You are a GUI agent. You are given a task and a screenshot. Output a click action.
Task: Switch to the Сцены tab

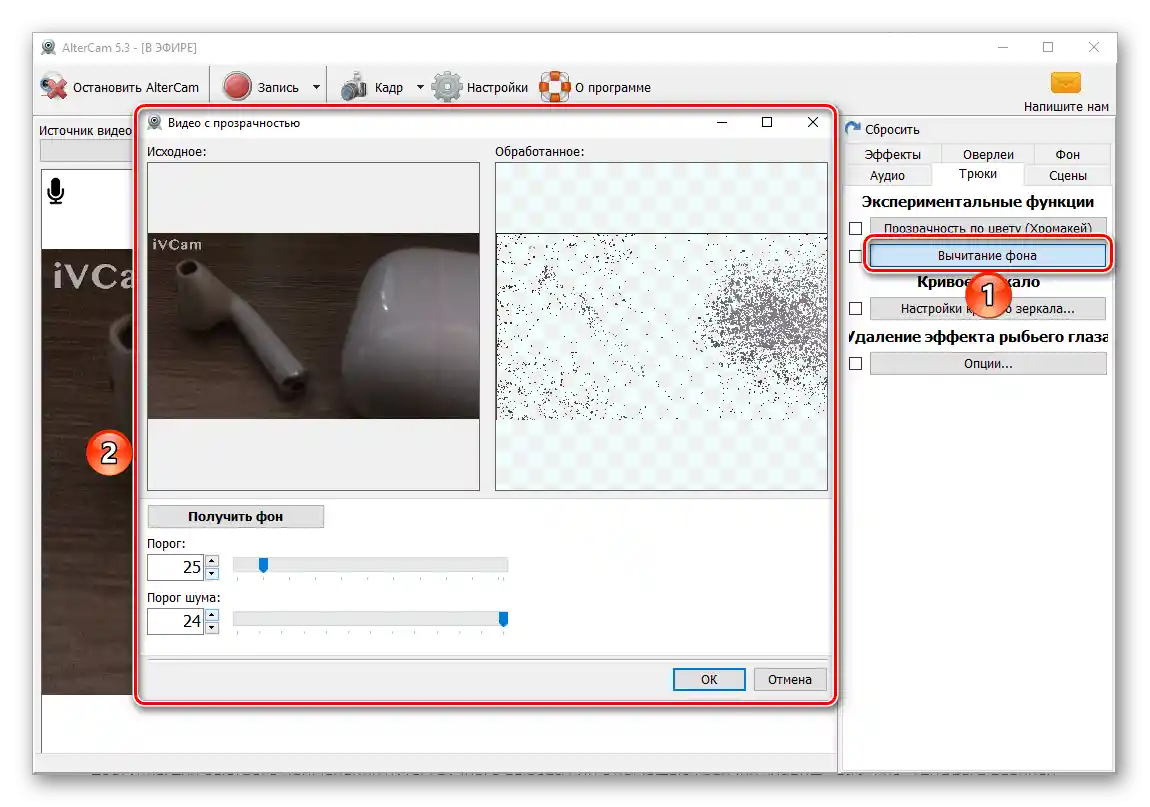coord(1067,175)
